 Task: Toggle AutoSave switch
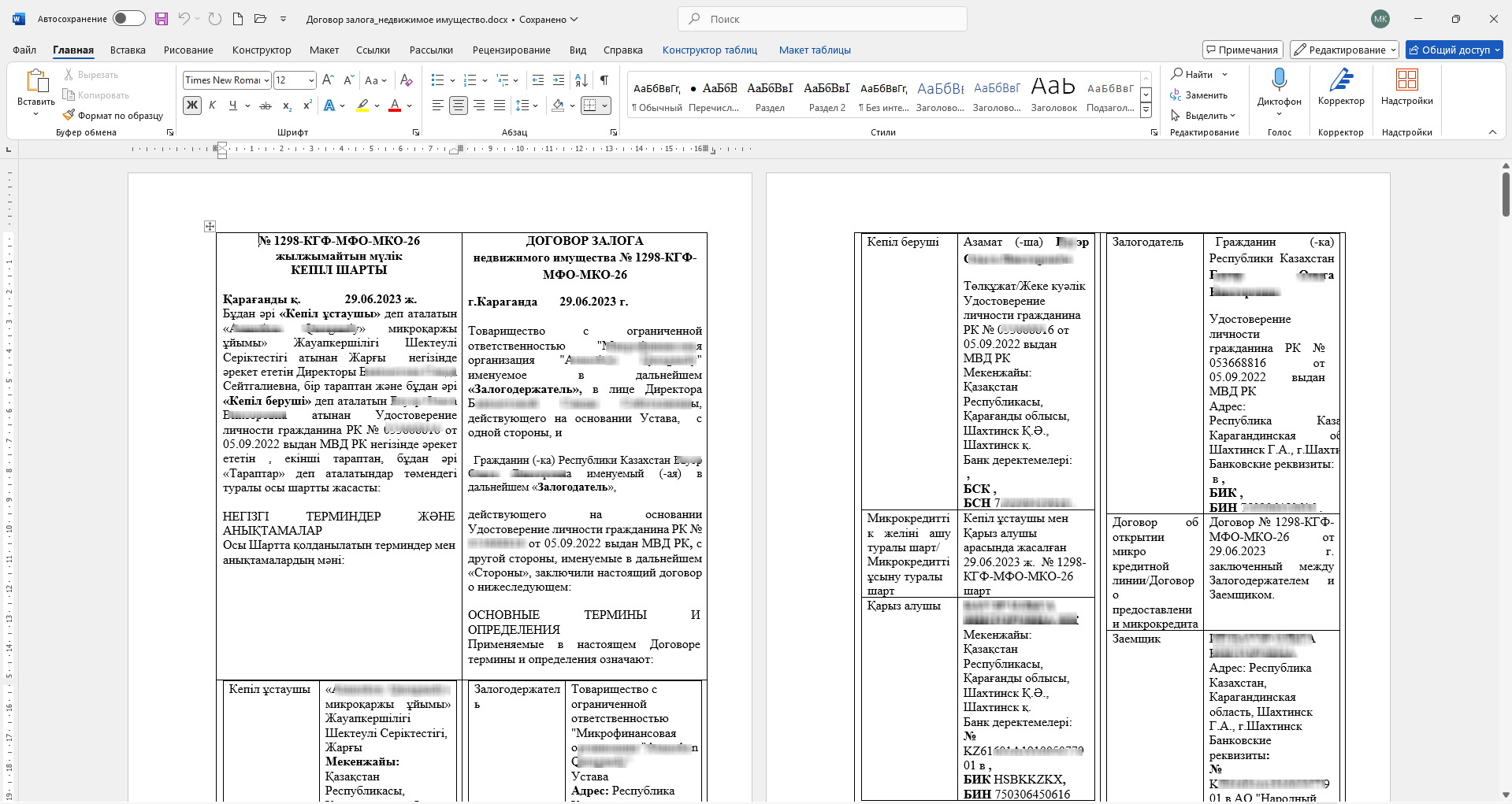pos(129,19)
